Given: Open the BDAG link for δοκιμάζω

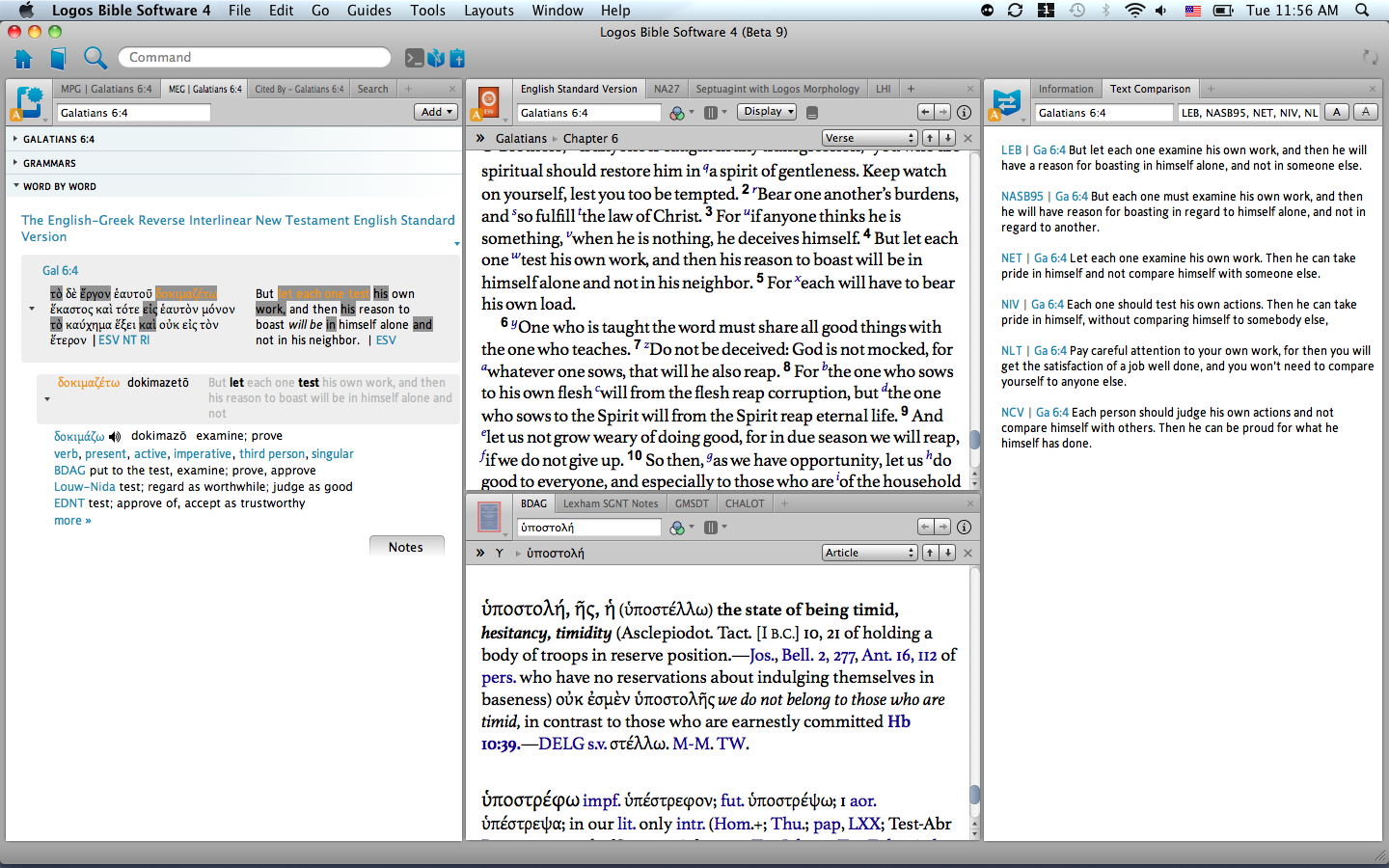Looking at the screenshot, I should pyautogui.click(x=69, y=471).
